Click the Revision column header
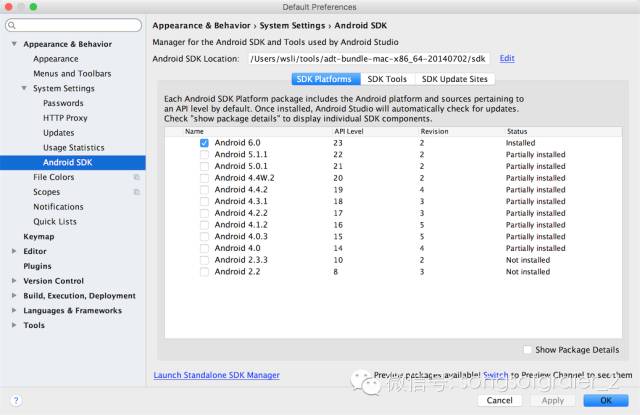Image resolution: width=640 pixels, height=415 pixels. point(434,131)
